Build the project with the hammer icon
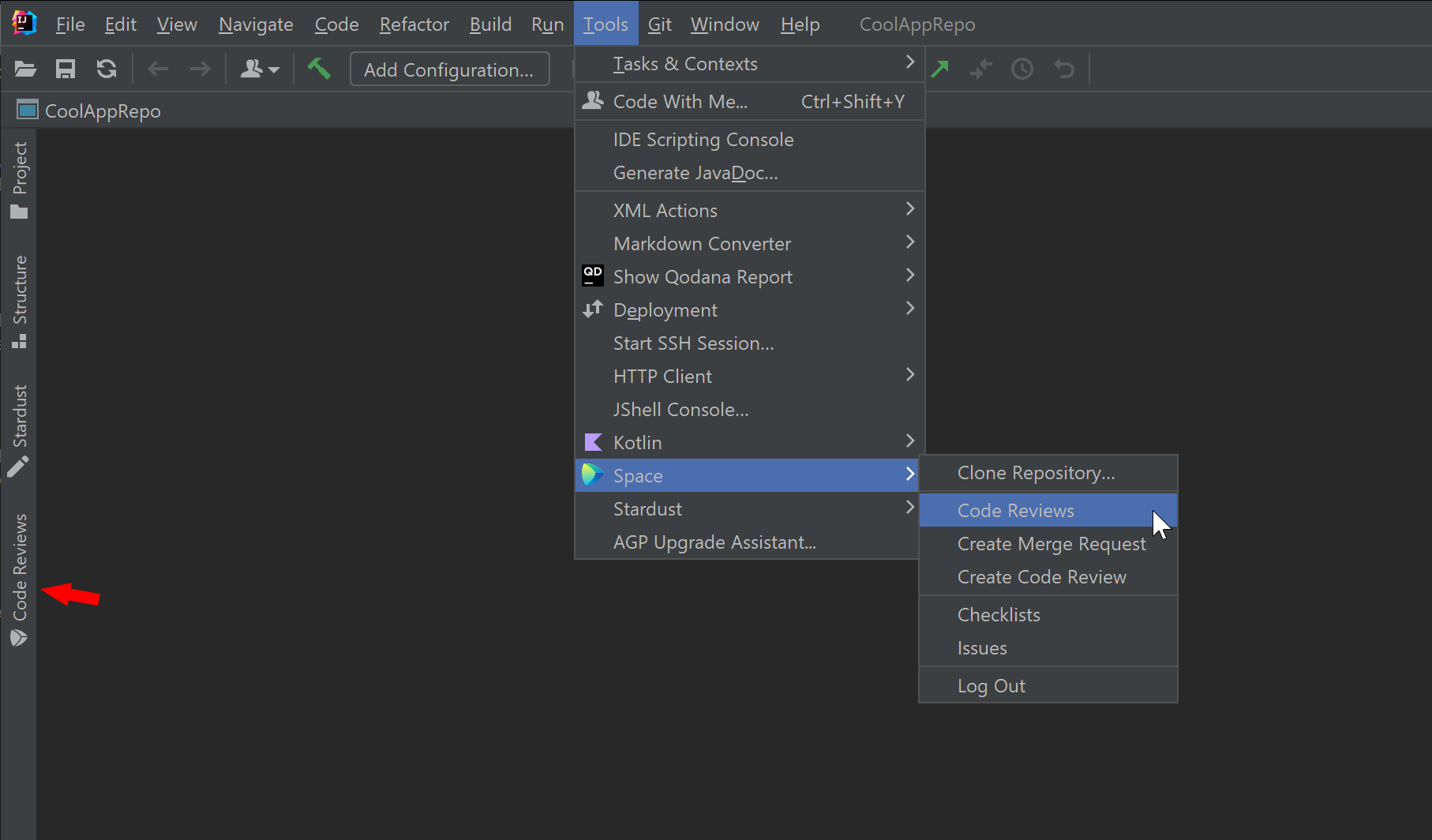 pyautogui.click(x=320, y=69)
